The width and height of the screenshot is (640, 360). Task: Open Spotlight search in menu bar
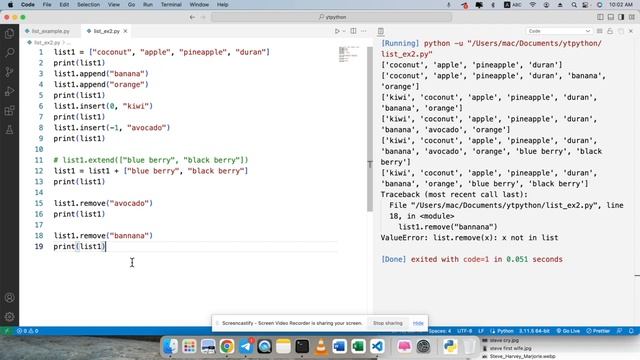(x=574, y=4)
